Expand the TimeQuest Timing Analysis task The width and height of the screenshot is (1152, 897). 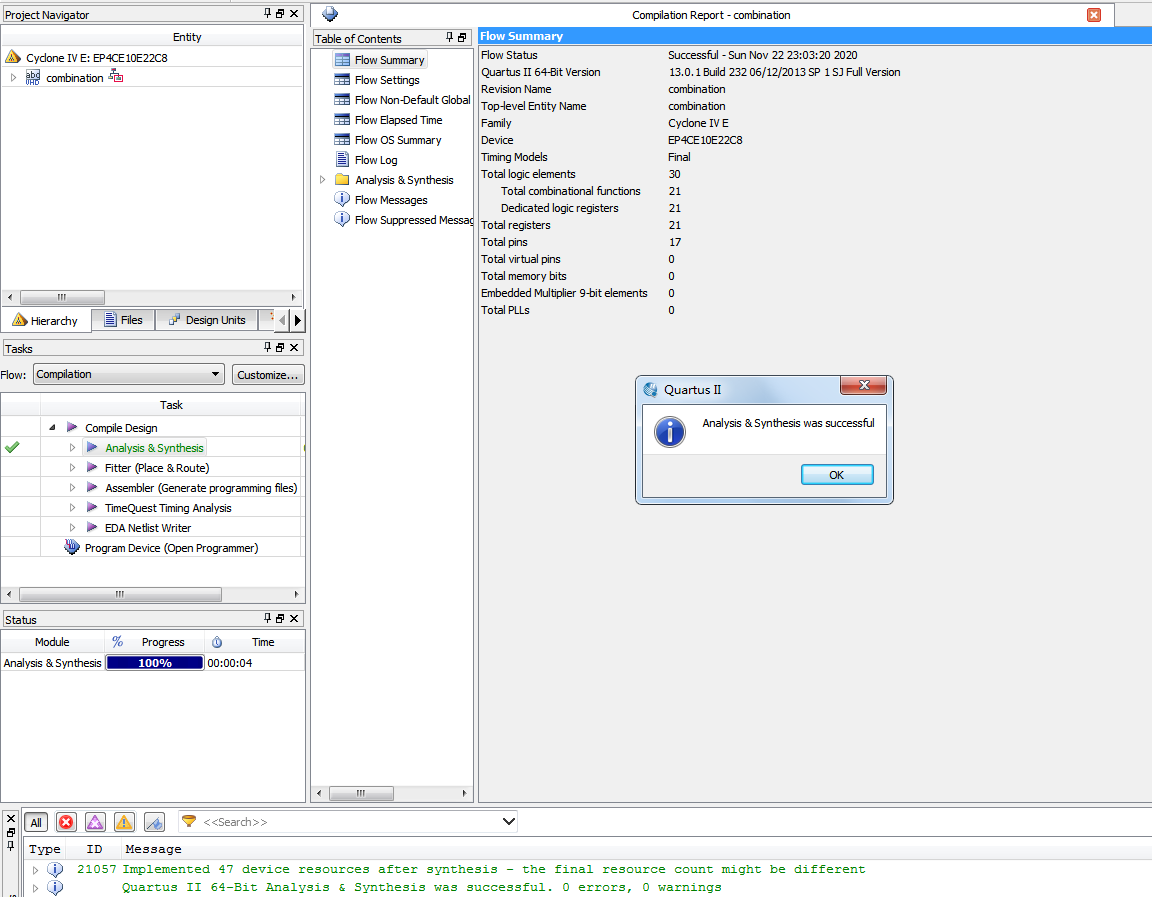pyautogui.click(x=72, y=507)
